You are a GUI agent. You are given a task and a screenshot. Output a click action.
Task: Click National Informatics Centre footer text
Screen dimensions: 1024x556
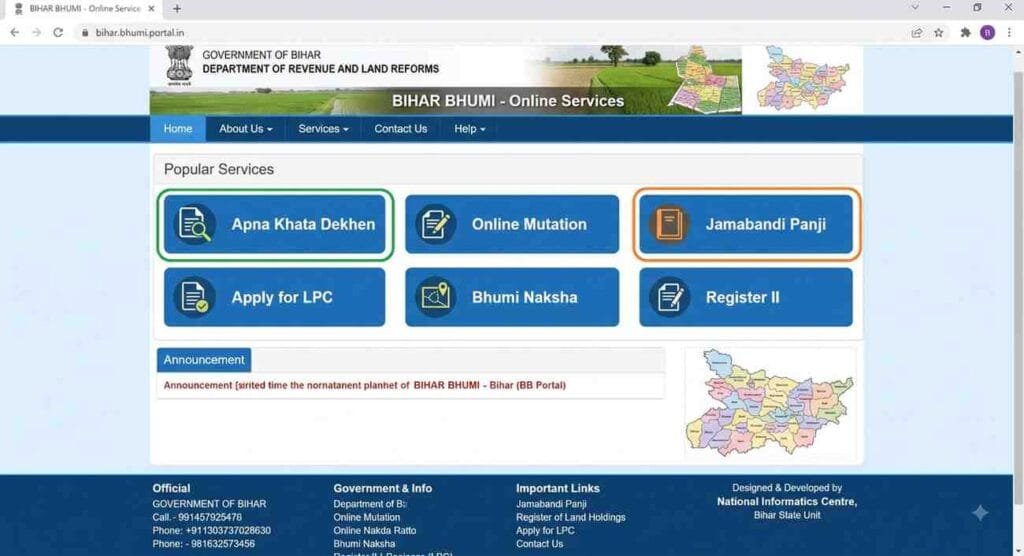[x=787, y=502]
